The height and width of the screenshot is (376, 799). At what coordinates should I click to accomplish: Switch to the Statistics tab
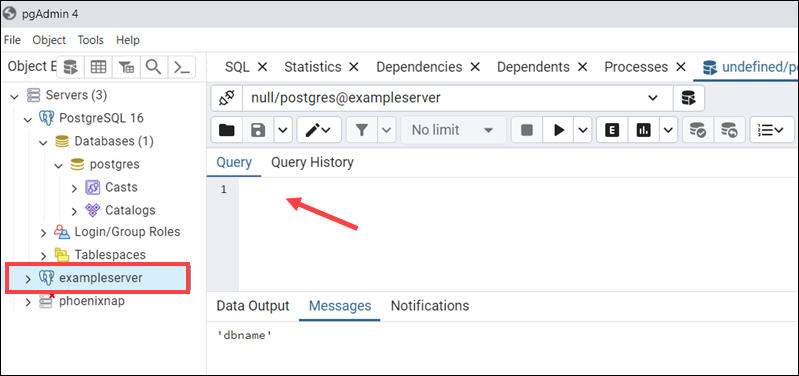313,67
